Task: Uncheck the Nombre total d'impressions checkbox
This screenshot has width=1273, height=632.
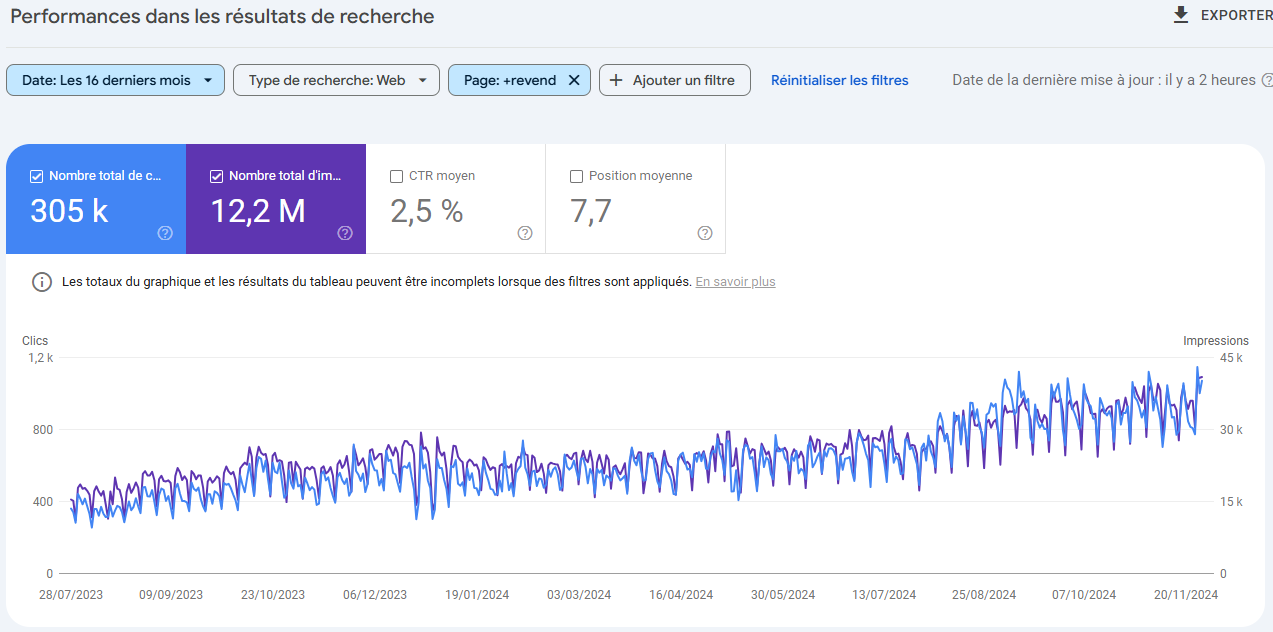Action: pos(217,176)
